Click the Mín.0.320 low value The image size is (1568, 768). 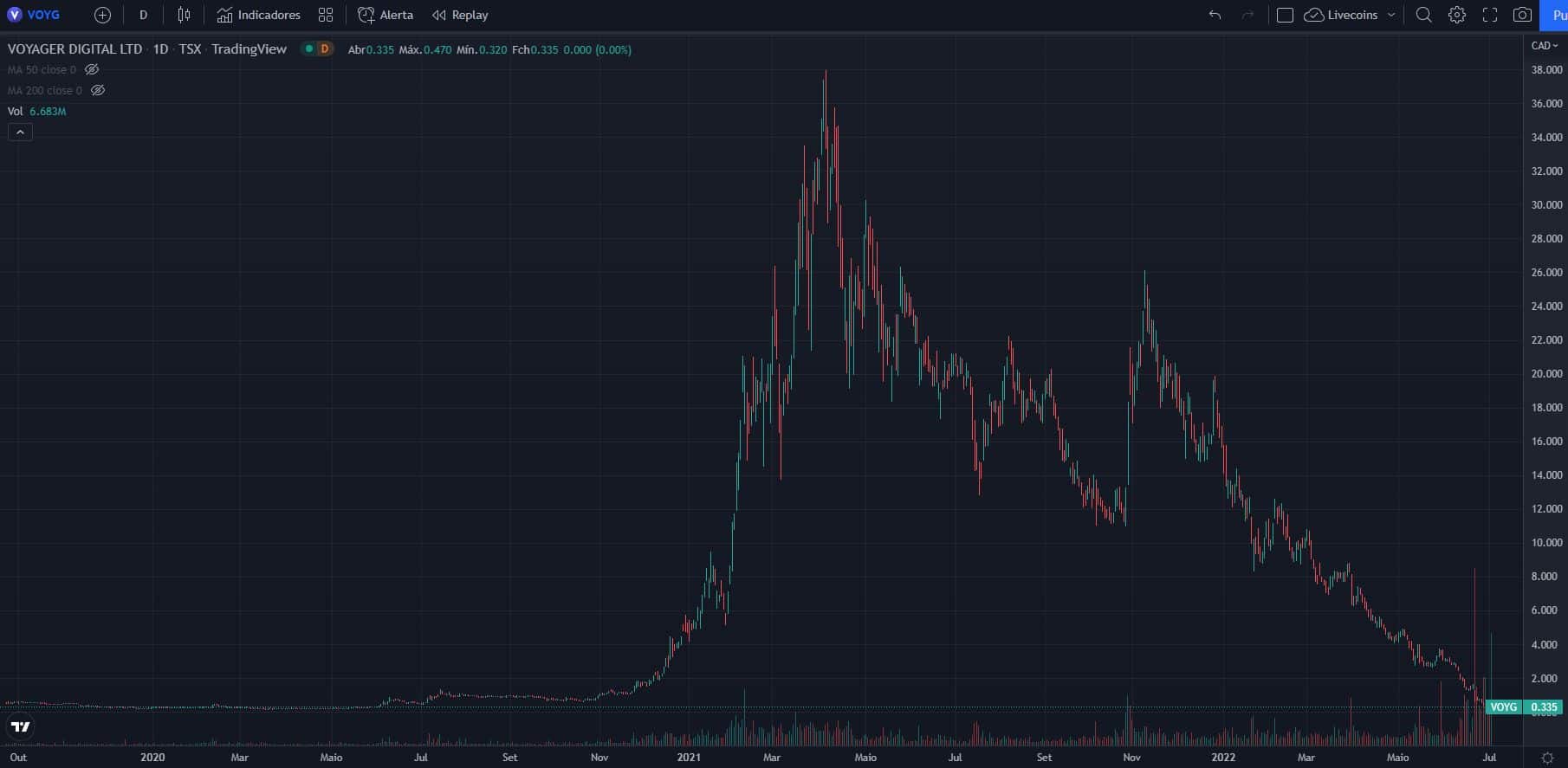(482, 50)
